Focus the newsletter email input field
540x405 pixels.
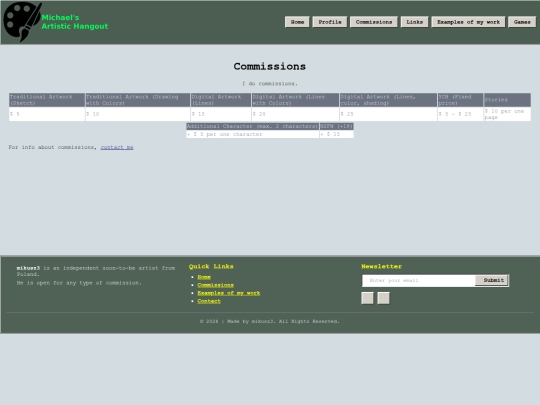419,281
